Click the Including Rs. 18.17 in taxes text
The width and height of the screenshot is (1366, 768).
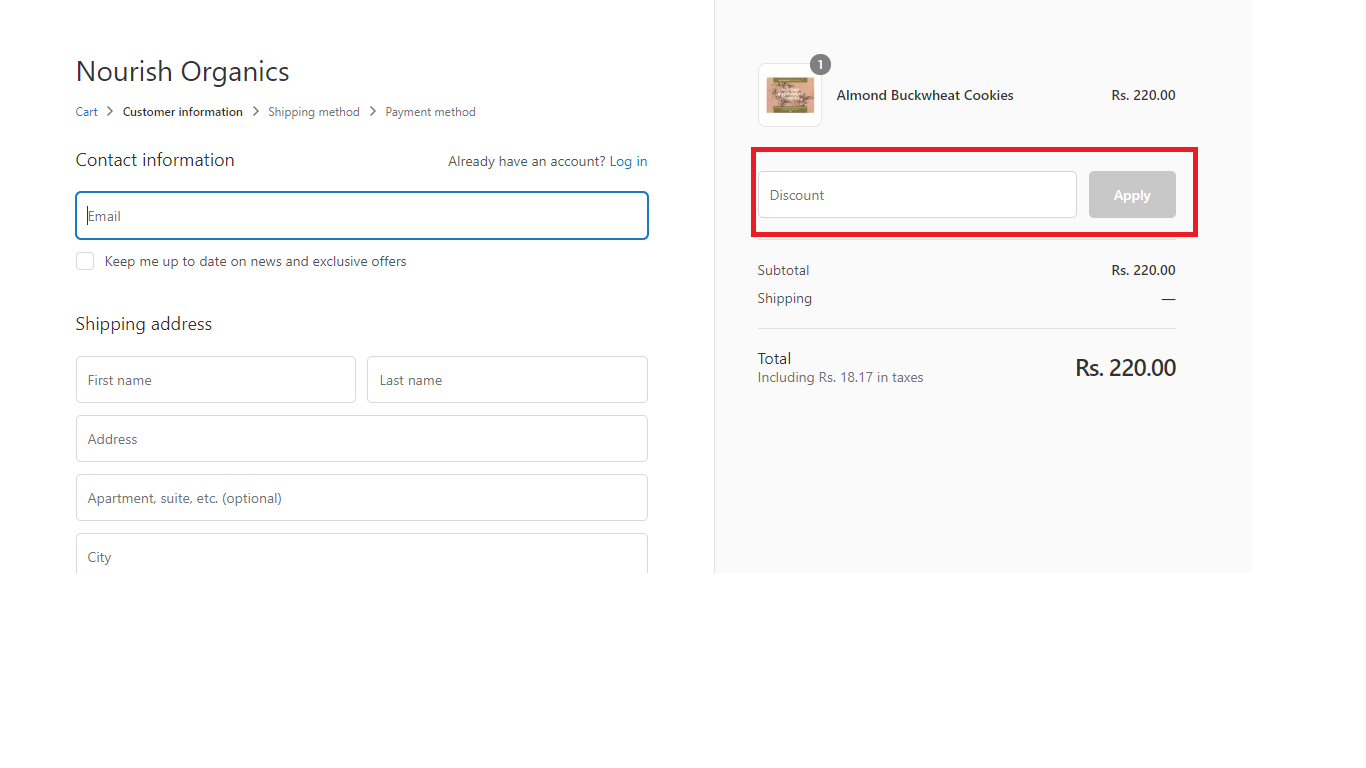pyautogui.click(x=840, y=378)
